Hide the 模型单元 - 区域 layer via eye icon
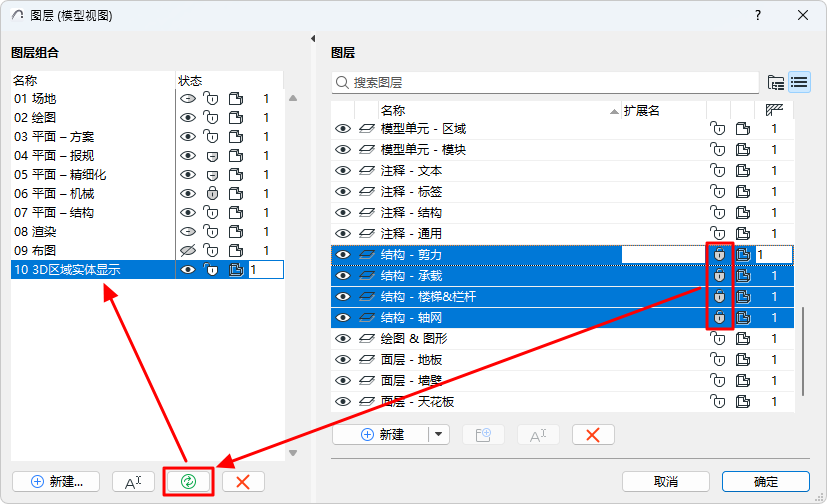The image size is (827, 504). point(343,129)
